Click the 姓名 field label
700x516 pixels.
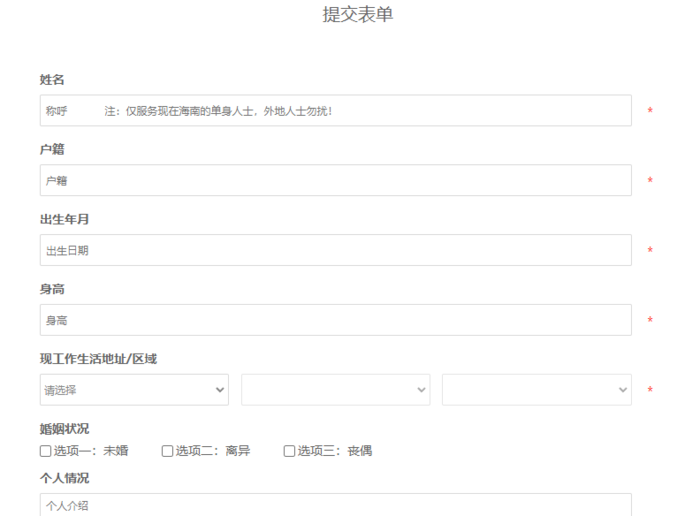click(52, 80)
